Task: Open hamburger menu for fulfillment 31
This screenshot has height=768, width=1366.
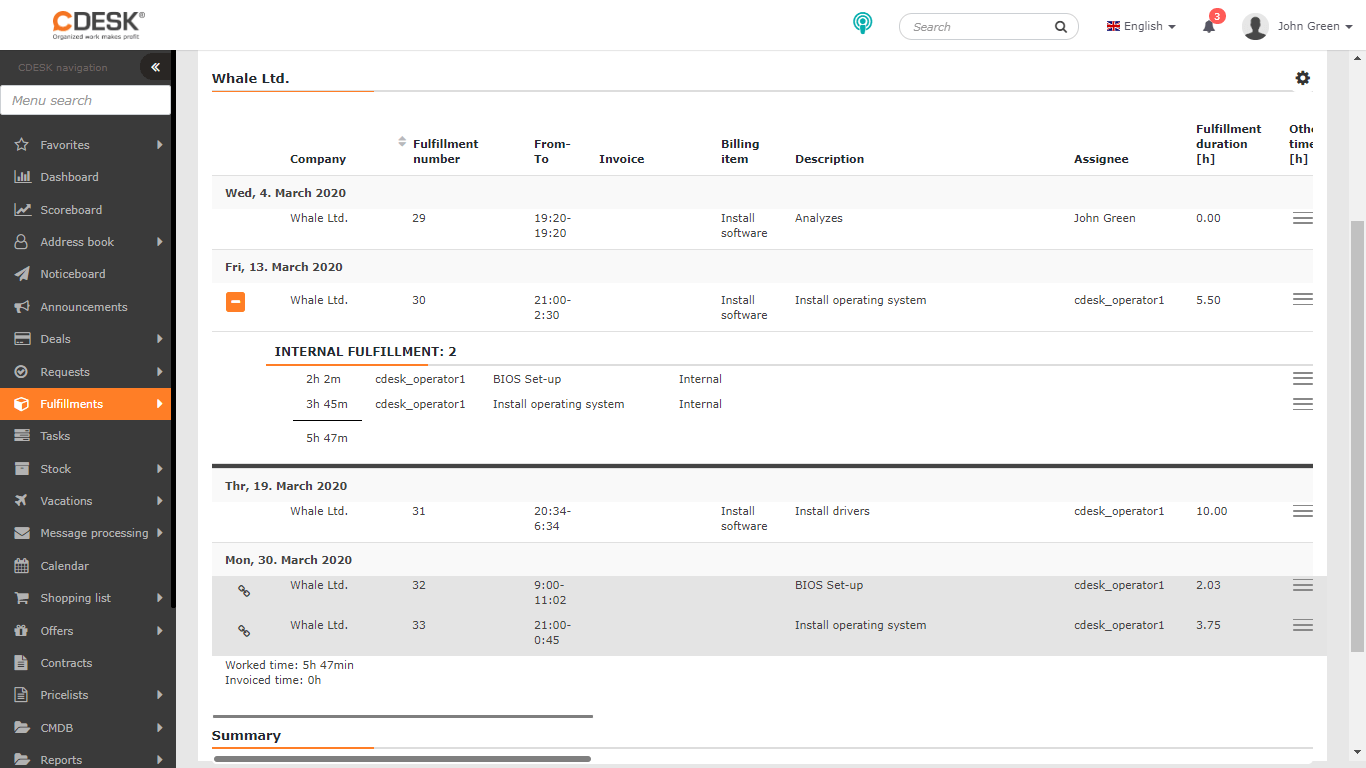Action: [x=1303, y=511]
